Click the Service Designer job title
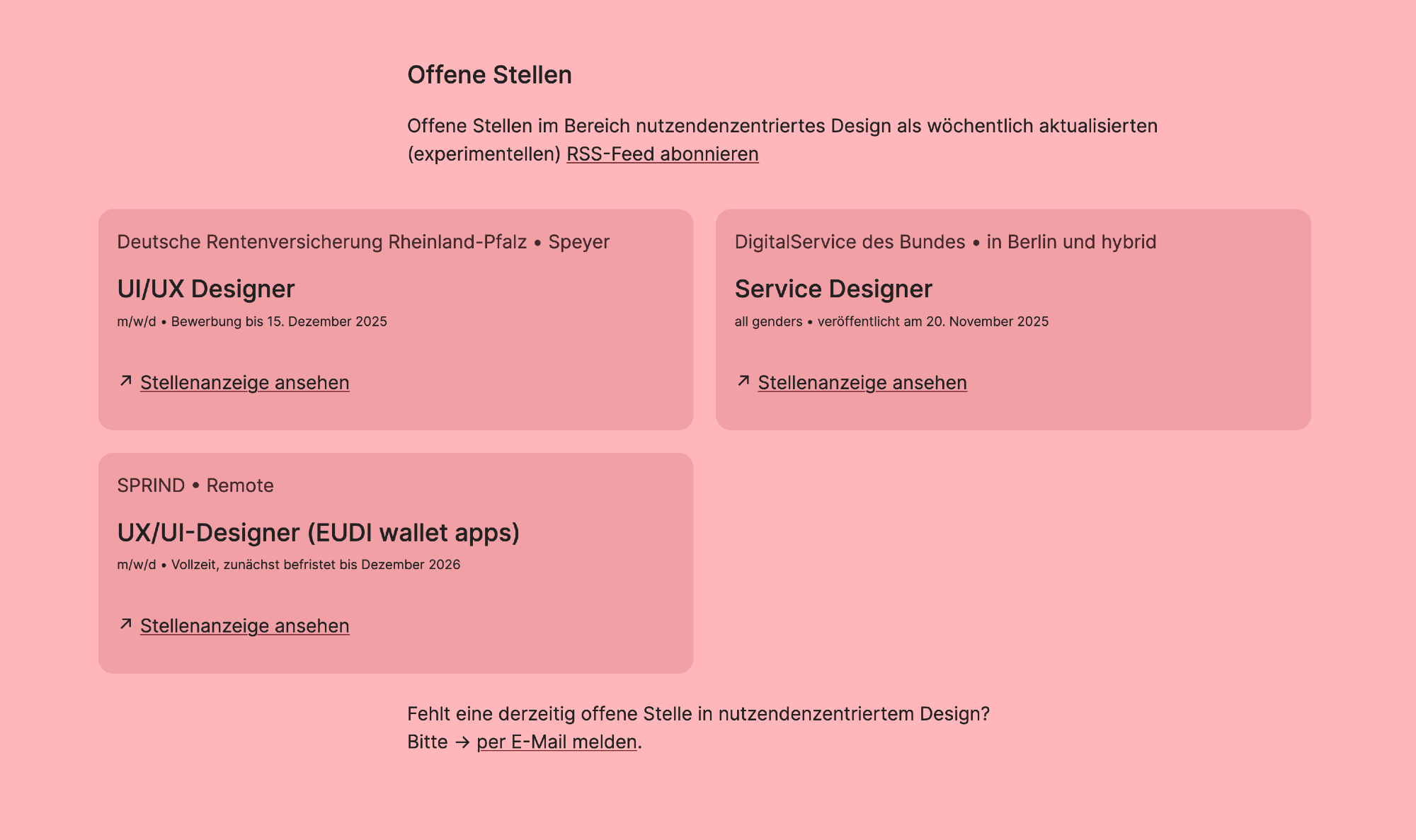This screenshot has width=1416, height=840. coord(833,289)
